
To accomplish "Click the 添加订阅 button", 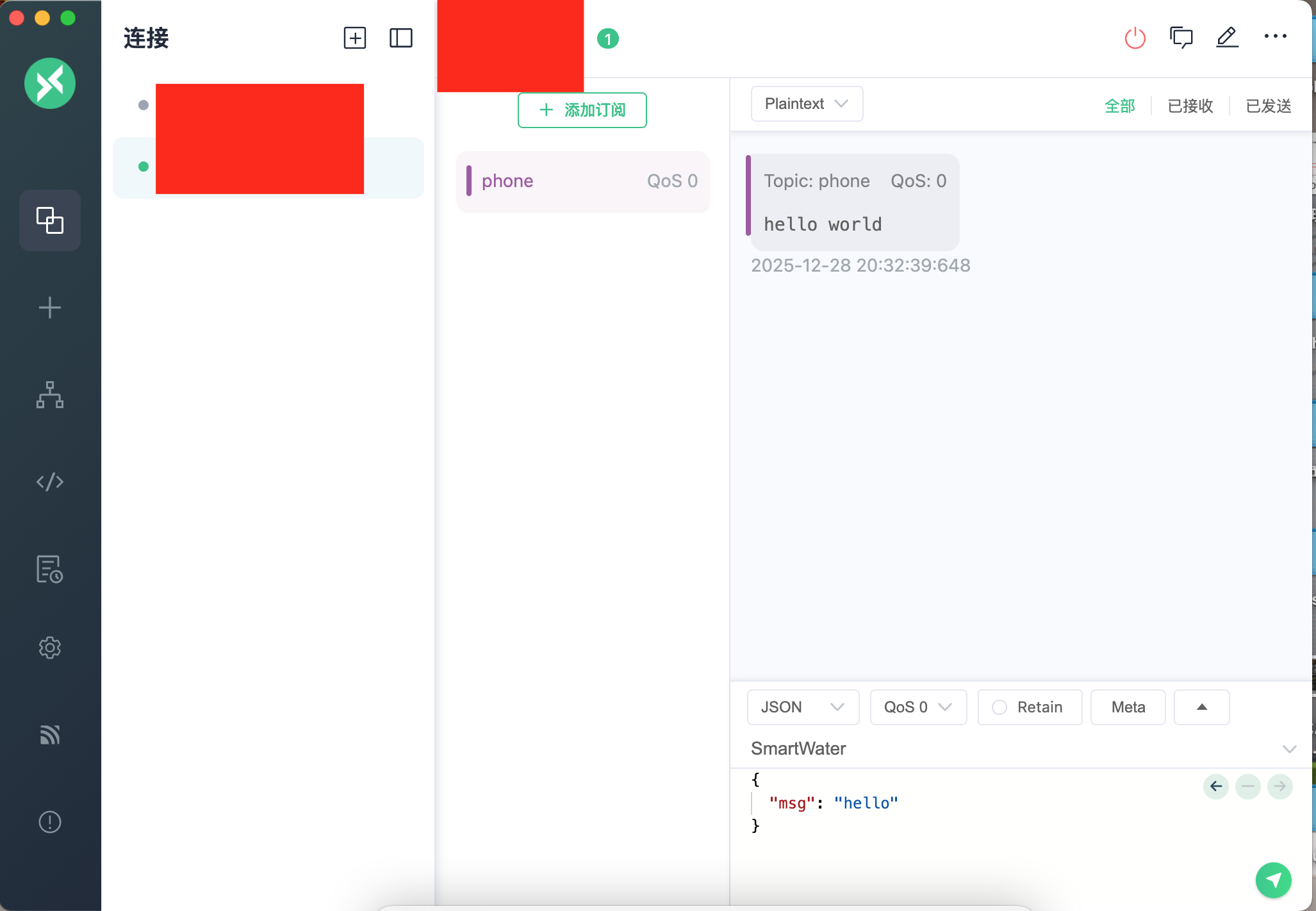I will tap(582, 110).
